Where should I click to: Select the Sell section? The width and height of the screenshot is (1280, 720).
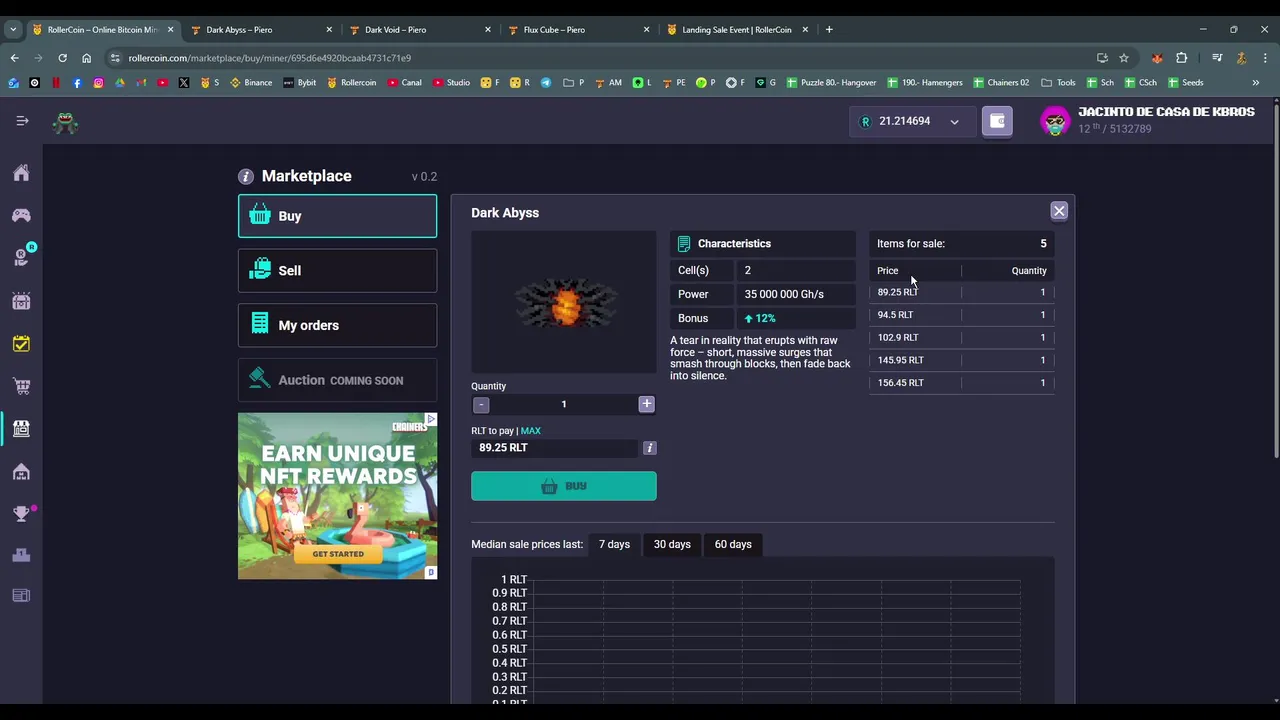(x=337, y=270)
